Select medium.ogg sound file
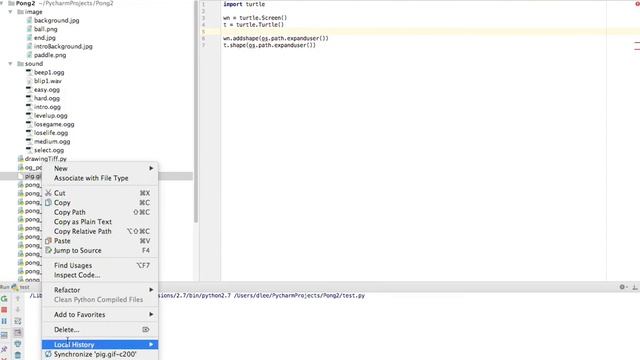640x360 pixels. coord(52,142)
